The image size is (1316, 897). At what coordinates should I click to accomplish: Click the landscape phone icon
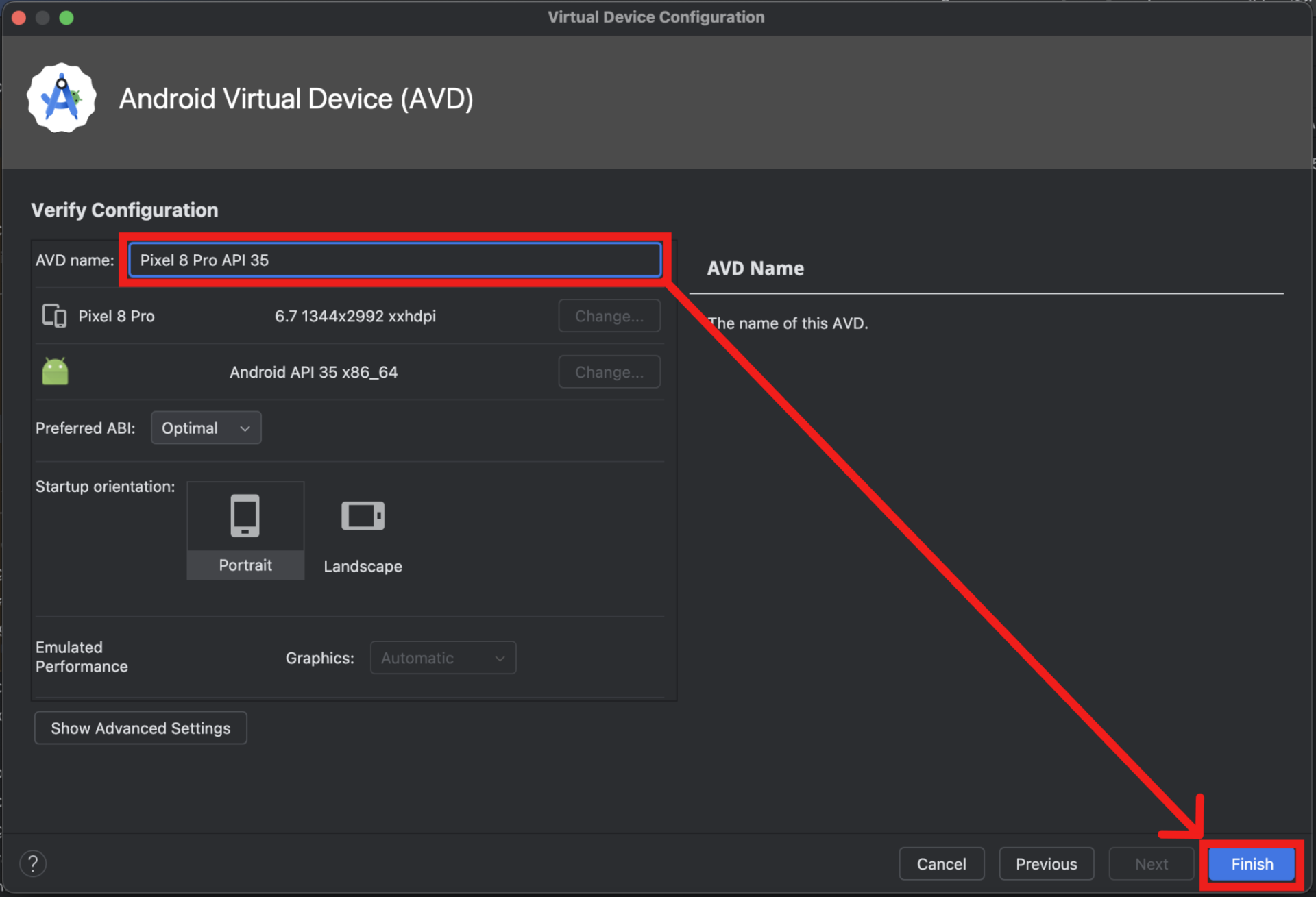pos(363,515)
